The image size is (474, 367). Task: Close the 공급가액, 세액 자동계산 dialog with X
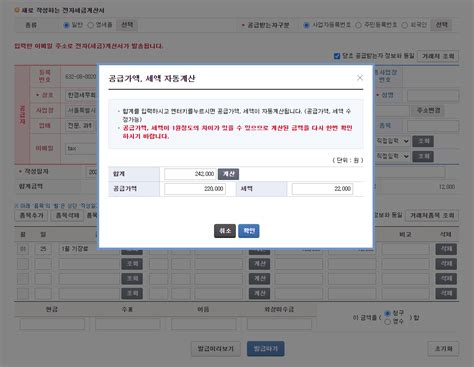[x=360, y=78]
